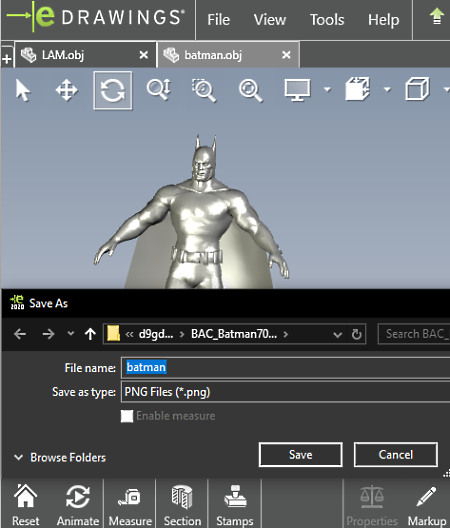Open the Stamps tool

point(235,504)
